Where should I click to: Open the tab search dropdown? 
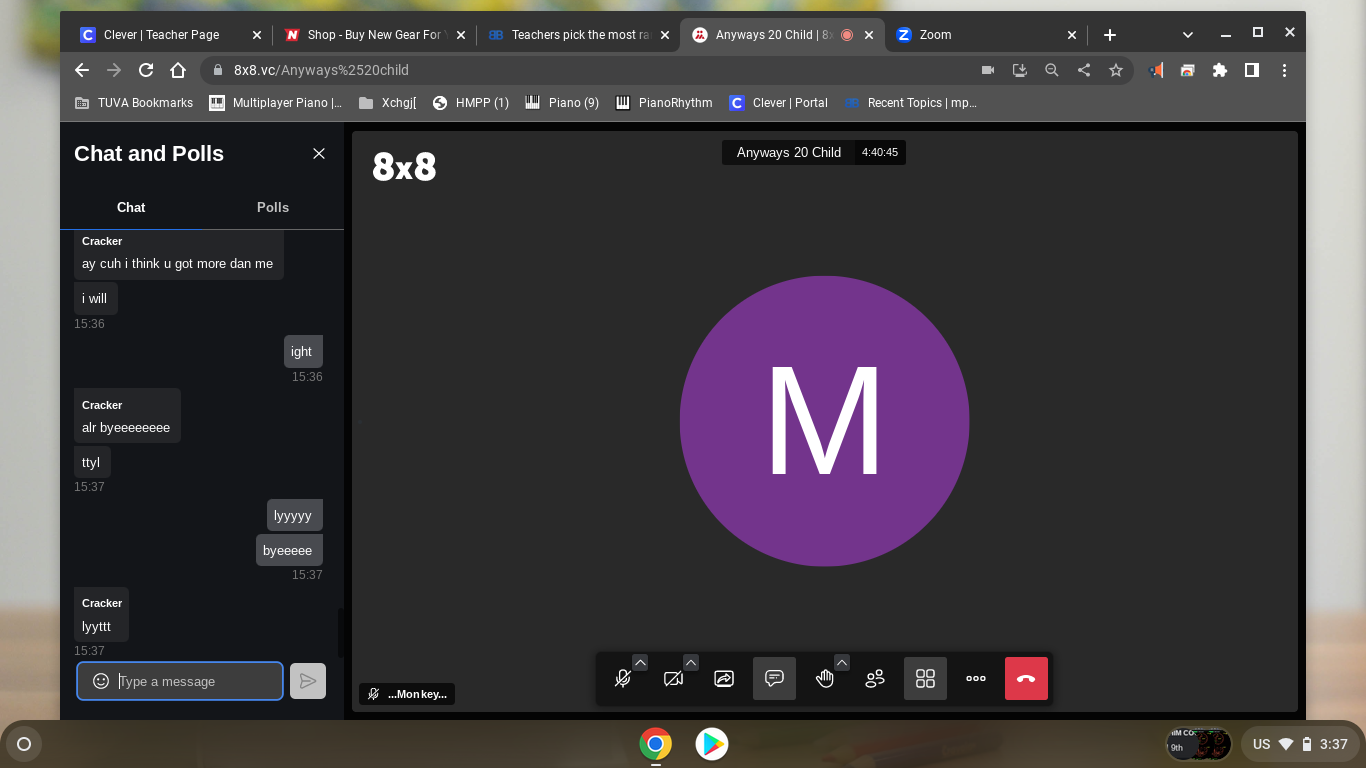click(x=1188, y=34)
